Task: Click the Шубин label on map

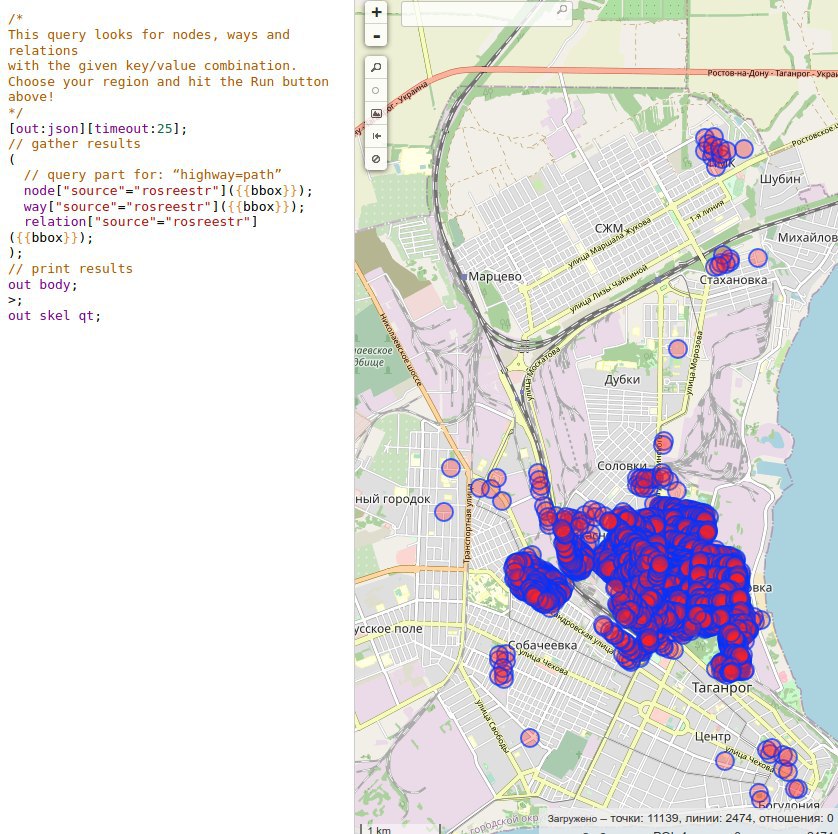Action: [x=780, y=179]
